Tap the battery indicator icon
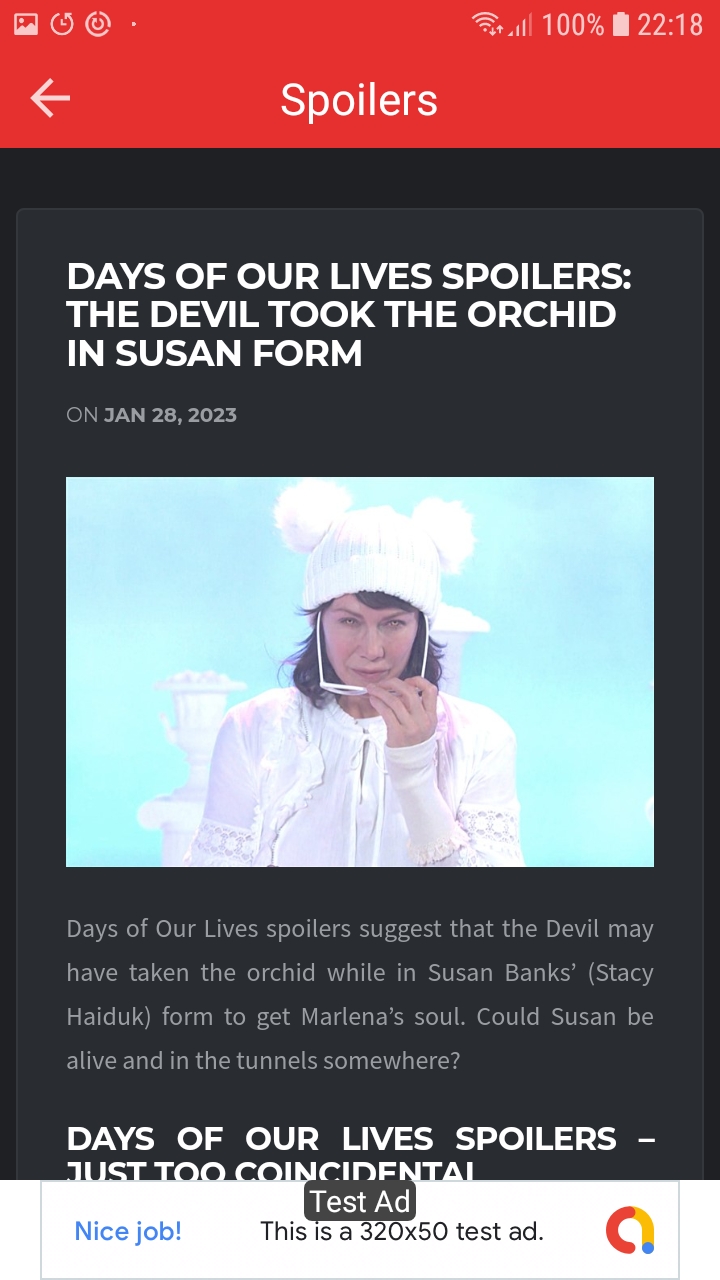 pos(620,23)
